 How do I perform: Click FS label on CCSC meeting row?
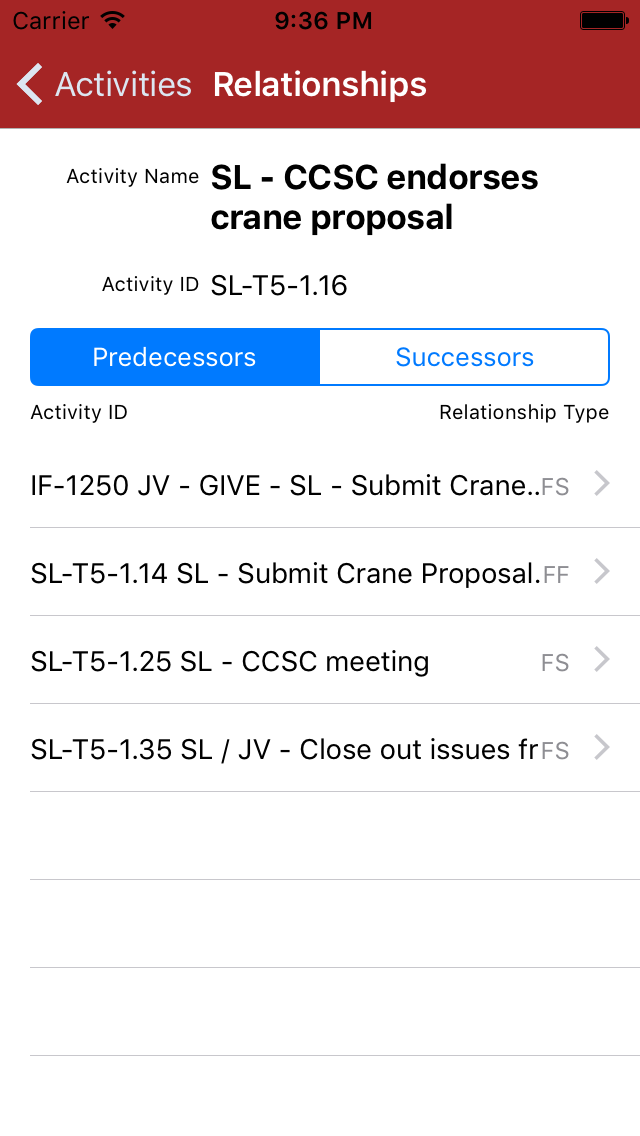pos(555,662)
